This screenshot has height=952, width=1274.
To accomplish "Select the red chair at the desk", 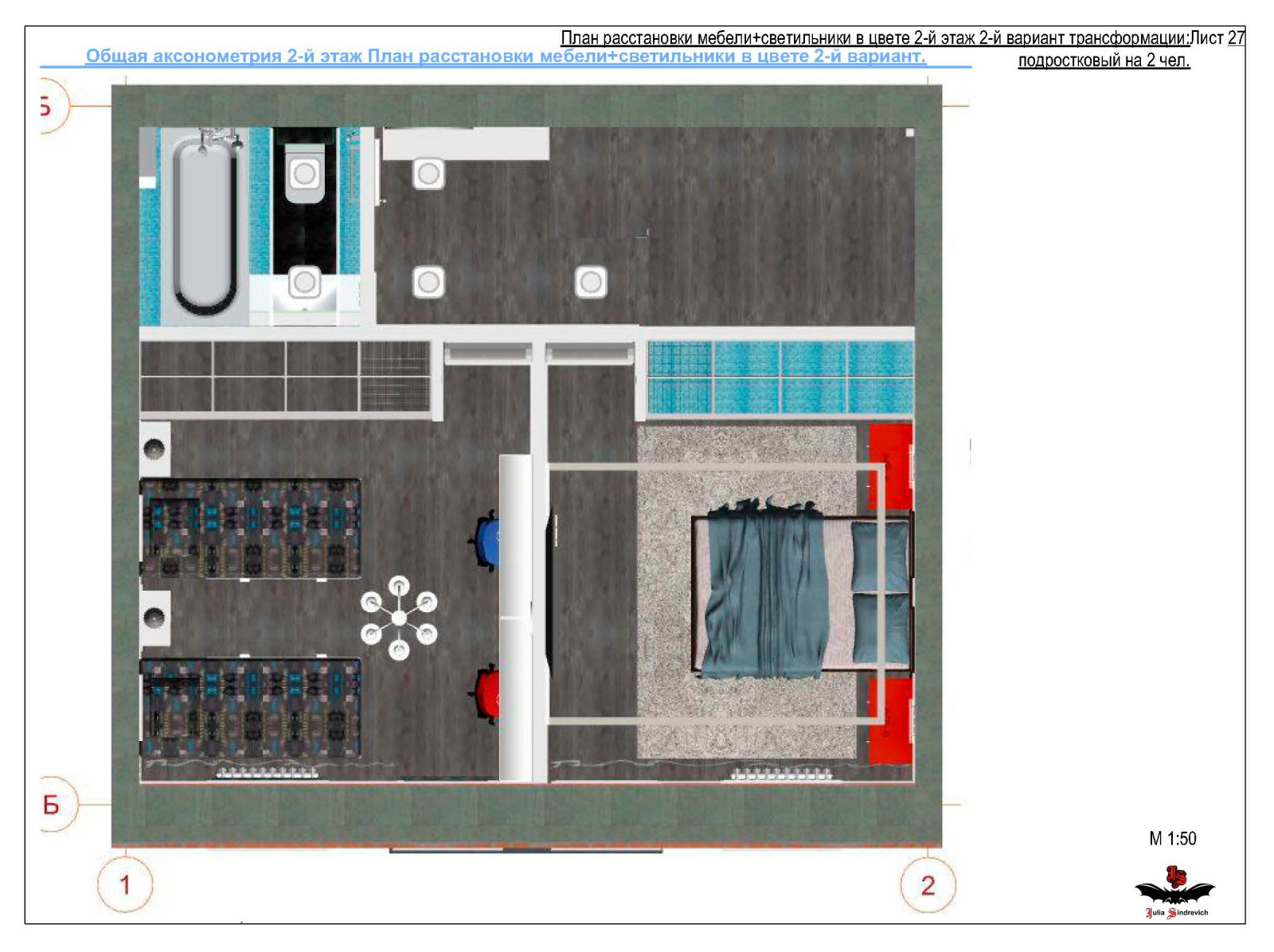I will coord(487,695).
